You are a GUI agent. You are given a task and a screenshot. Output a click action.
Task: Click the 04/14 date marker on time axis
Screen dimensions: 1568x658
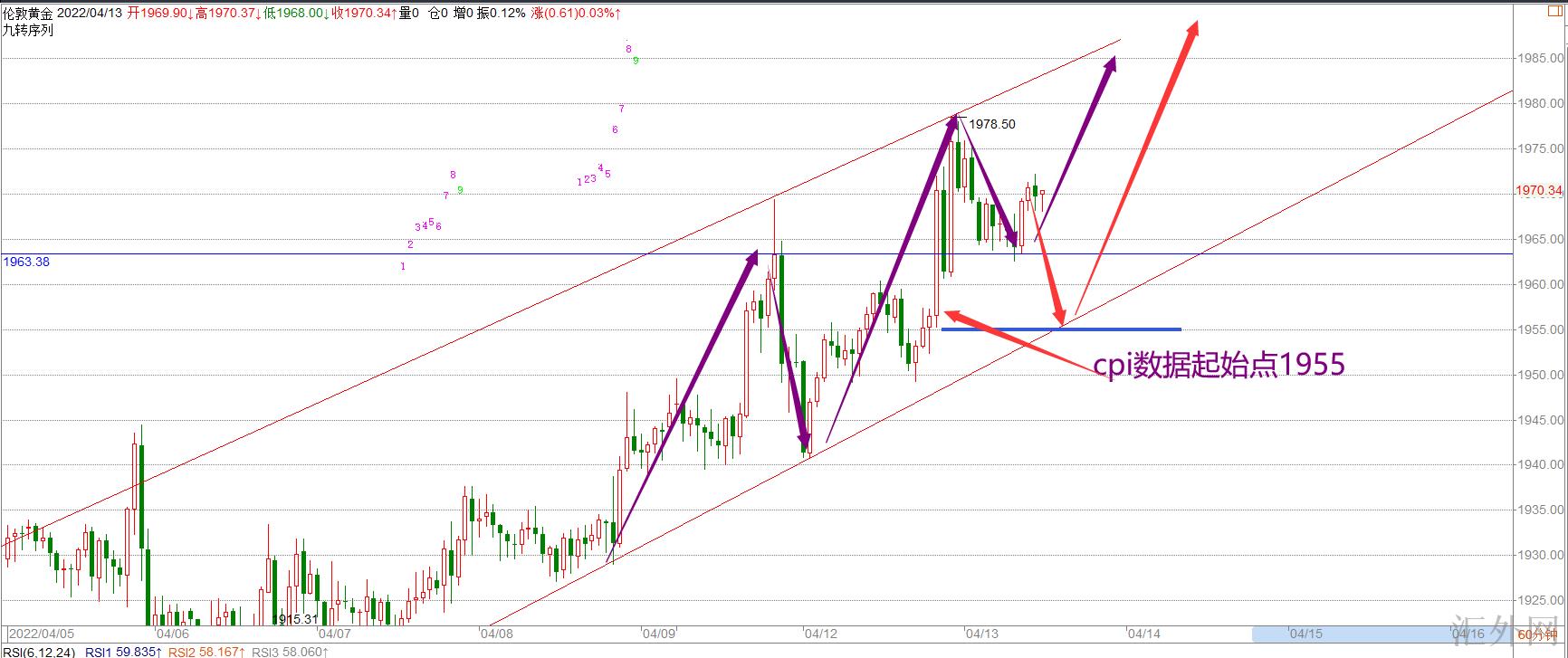pos(1143,634)
